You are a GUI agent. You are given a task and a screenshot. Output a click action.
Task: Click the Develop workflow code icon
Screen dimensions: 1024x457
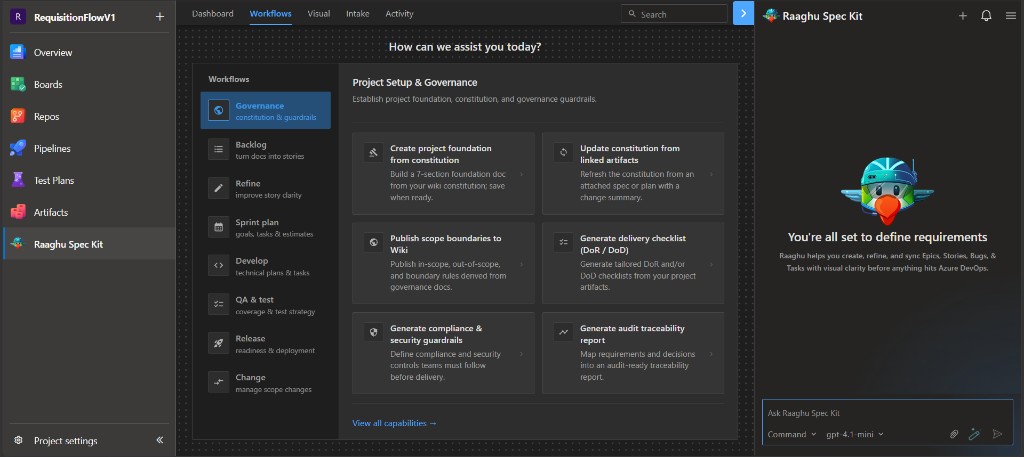219,266
